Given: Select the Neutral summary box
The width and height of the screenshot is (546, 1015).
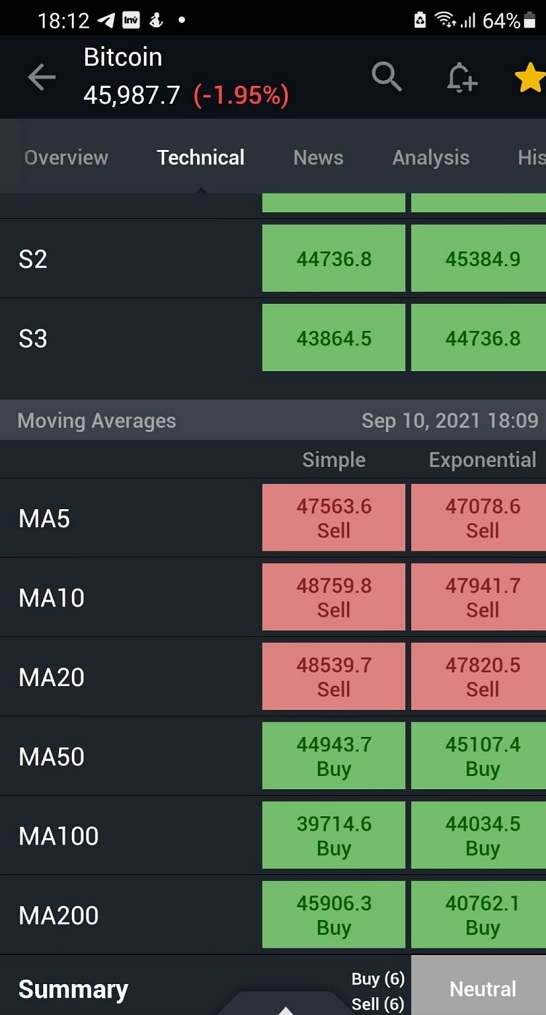Looking at the screenshot, I should pyautogui.click(x=479, y=988).
